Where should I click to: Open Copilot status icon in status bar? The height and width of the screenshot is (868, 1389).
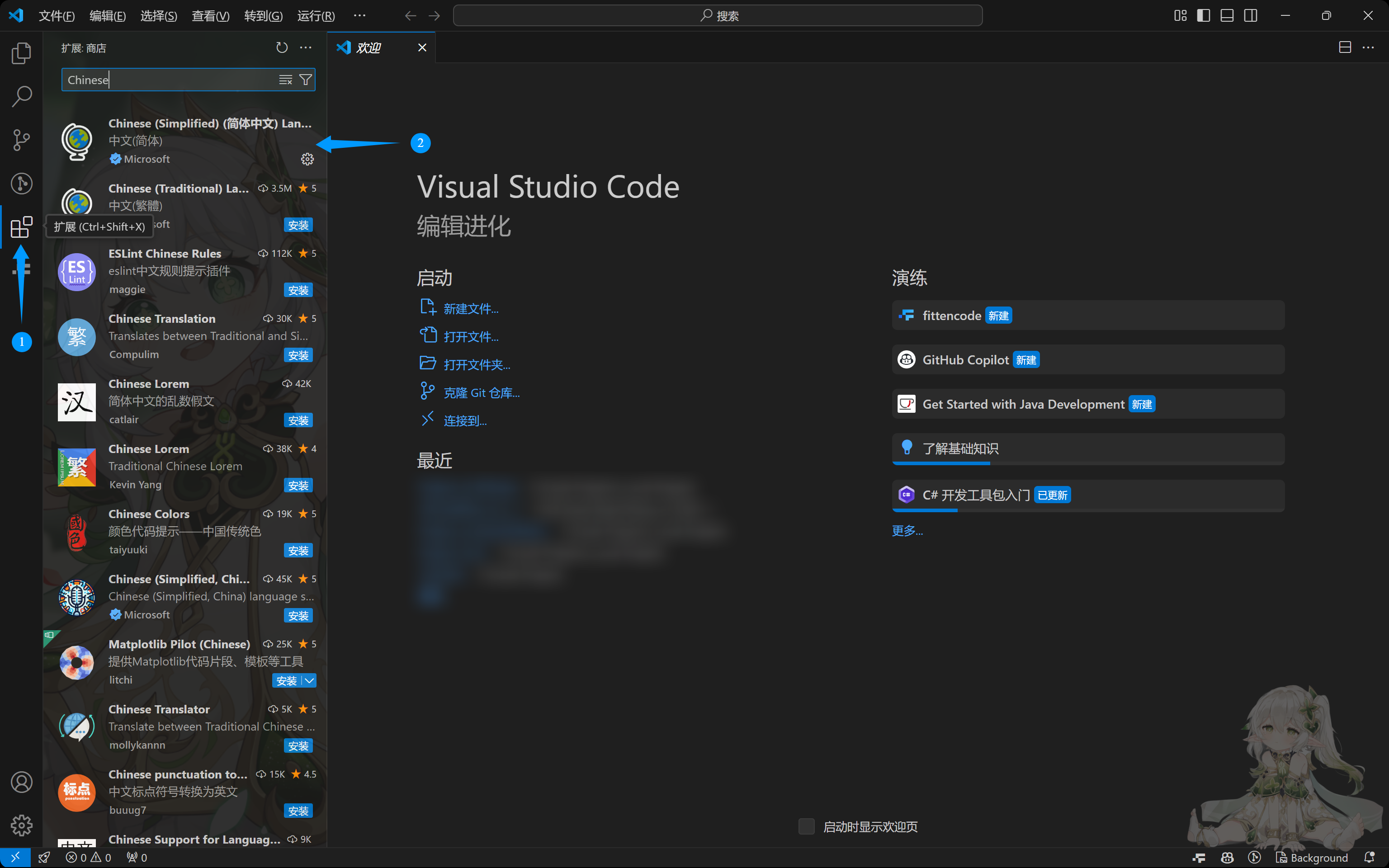pos(1227,857)
